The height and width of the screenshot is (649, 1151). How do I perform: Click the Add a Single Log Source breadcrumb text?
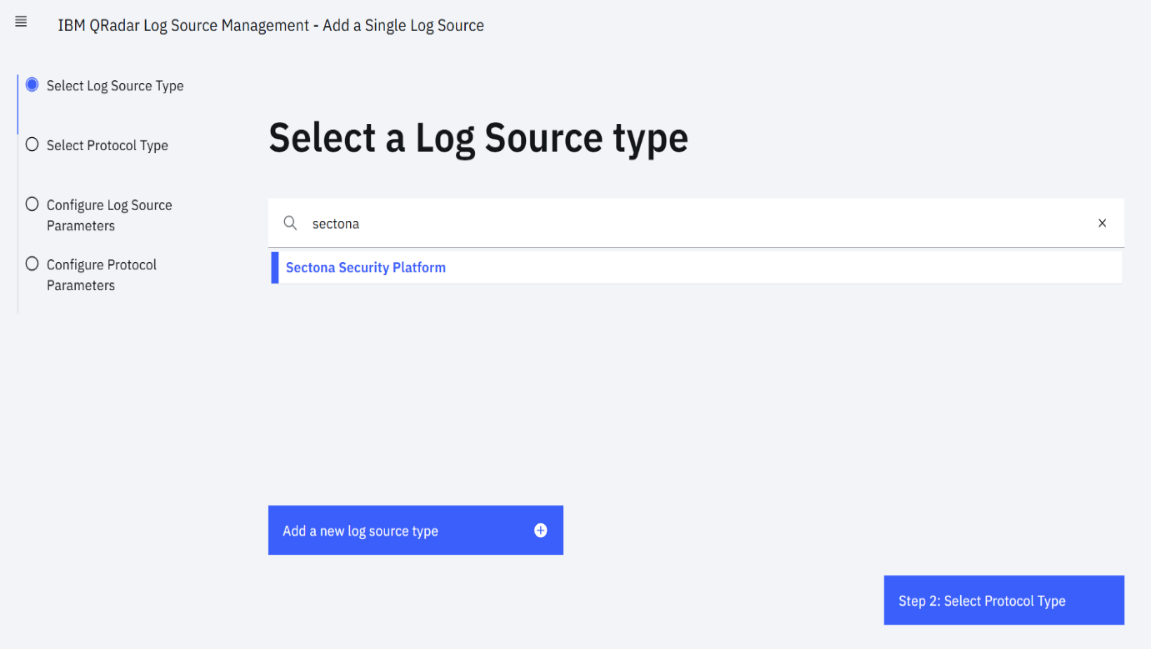click(403, 25)
